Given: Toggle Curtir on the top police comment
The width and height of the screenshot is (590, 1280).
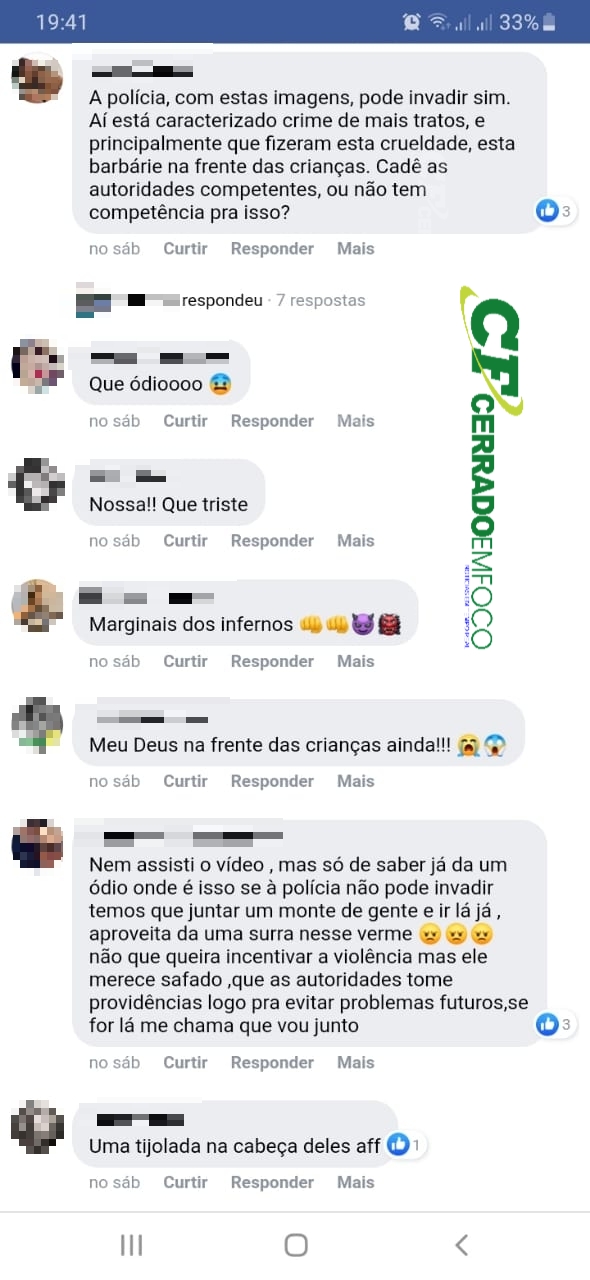Looking at the screenshot, I should click(x=185, y=248).
